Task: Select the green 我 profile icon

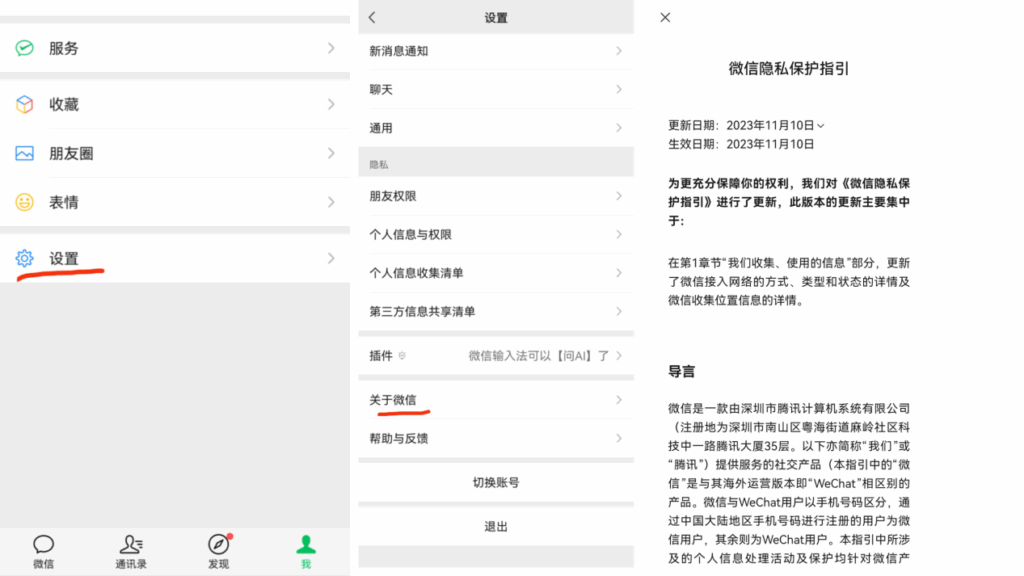Action: coord(305,543)
